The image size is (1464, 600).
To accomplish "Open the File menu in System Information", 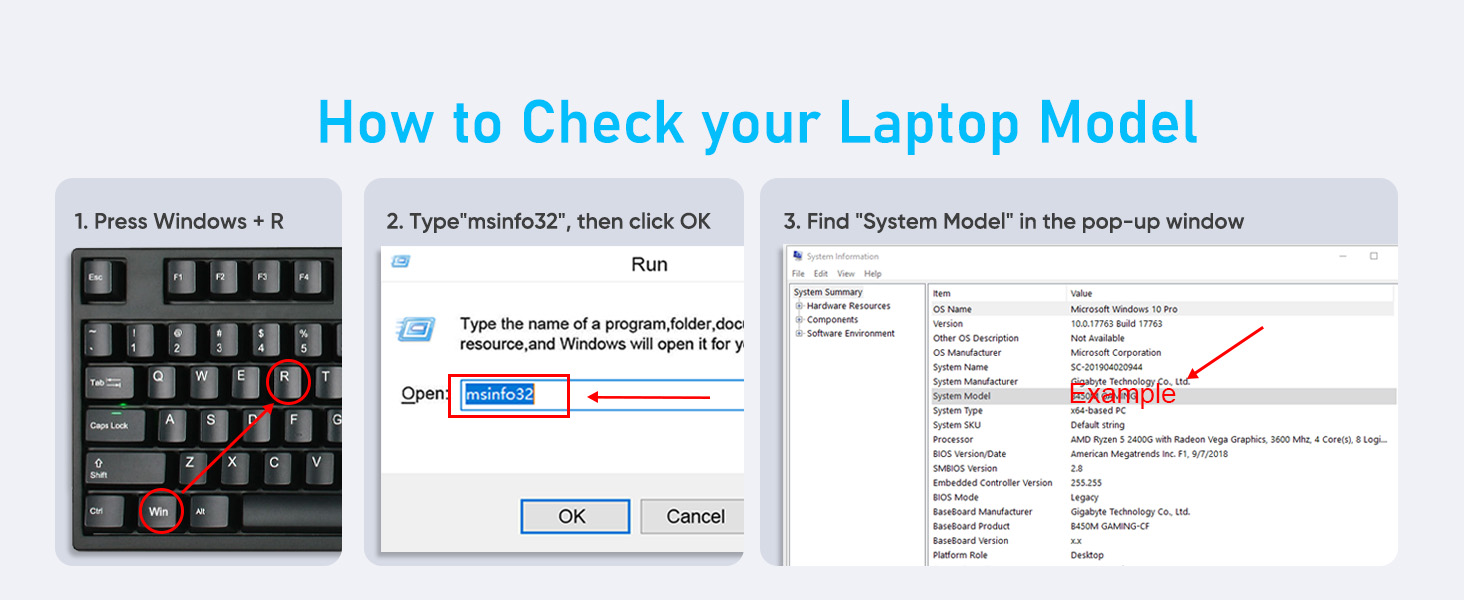I will 798,273.
